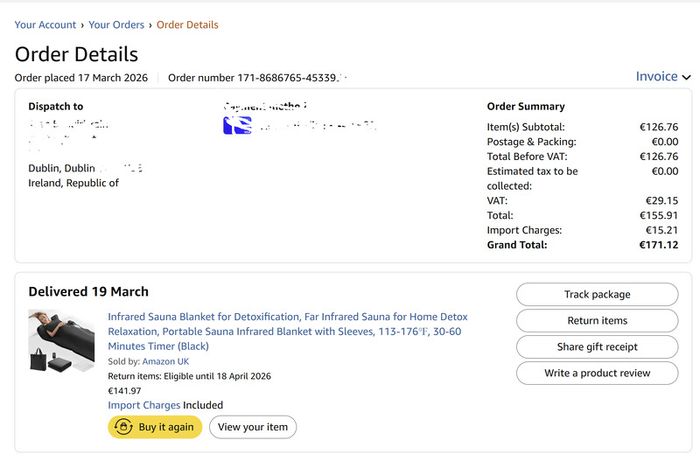Click the Return items button
The width and height of the screenshot is (700, 461).
point(597,320)
